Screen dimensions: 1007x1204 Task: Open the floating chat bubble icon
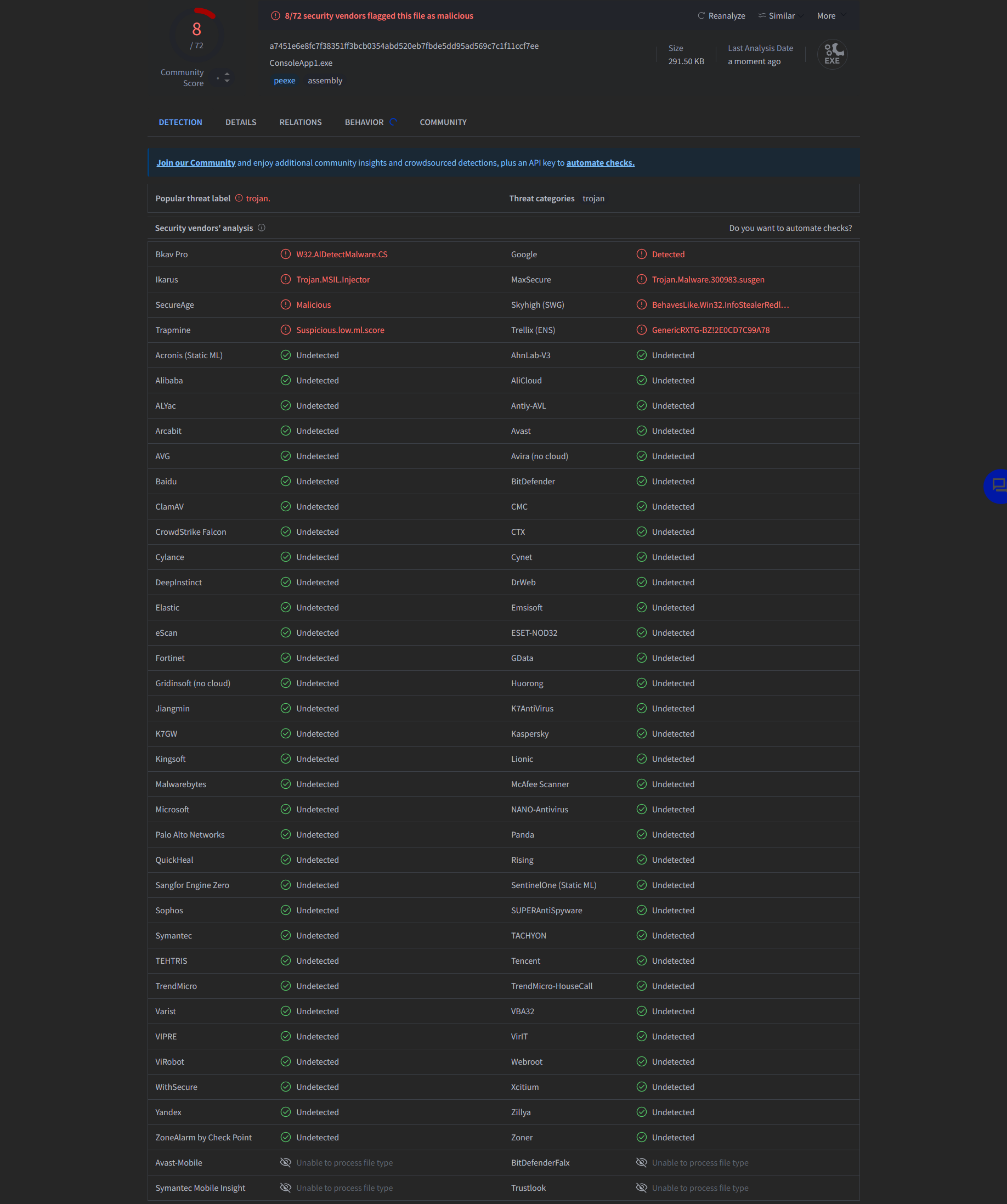point(997,486)
